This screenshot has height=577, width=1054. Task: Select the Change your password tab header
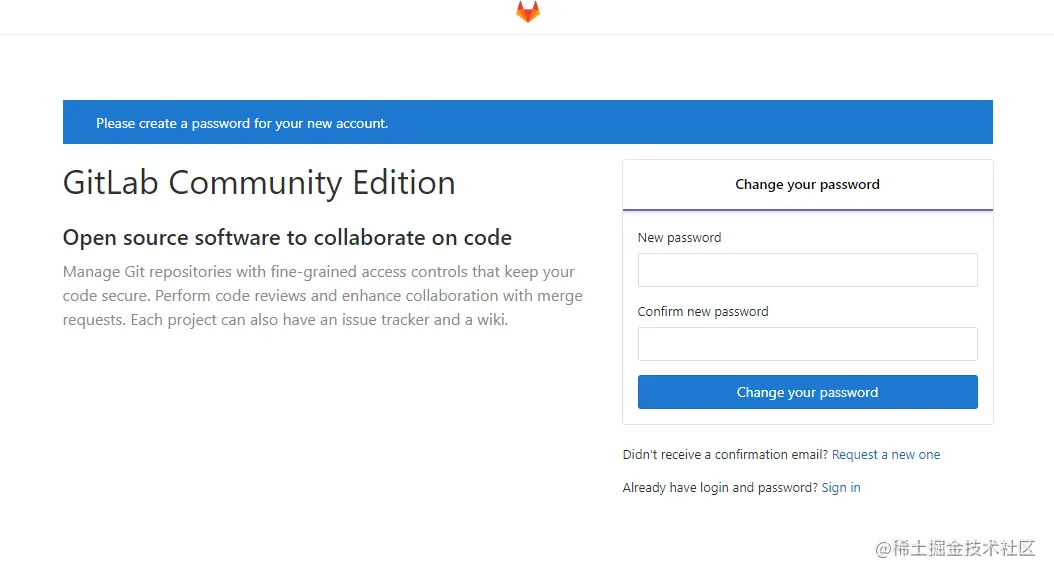[x=807, y=184]
